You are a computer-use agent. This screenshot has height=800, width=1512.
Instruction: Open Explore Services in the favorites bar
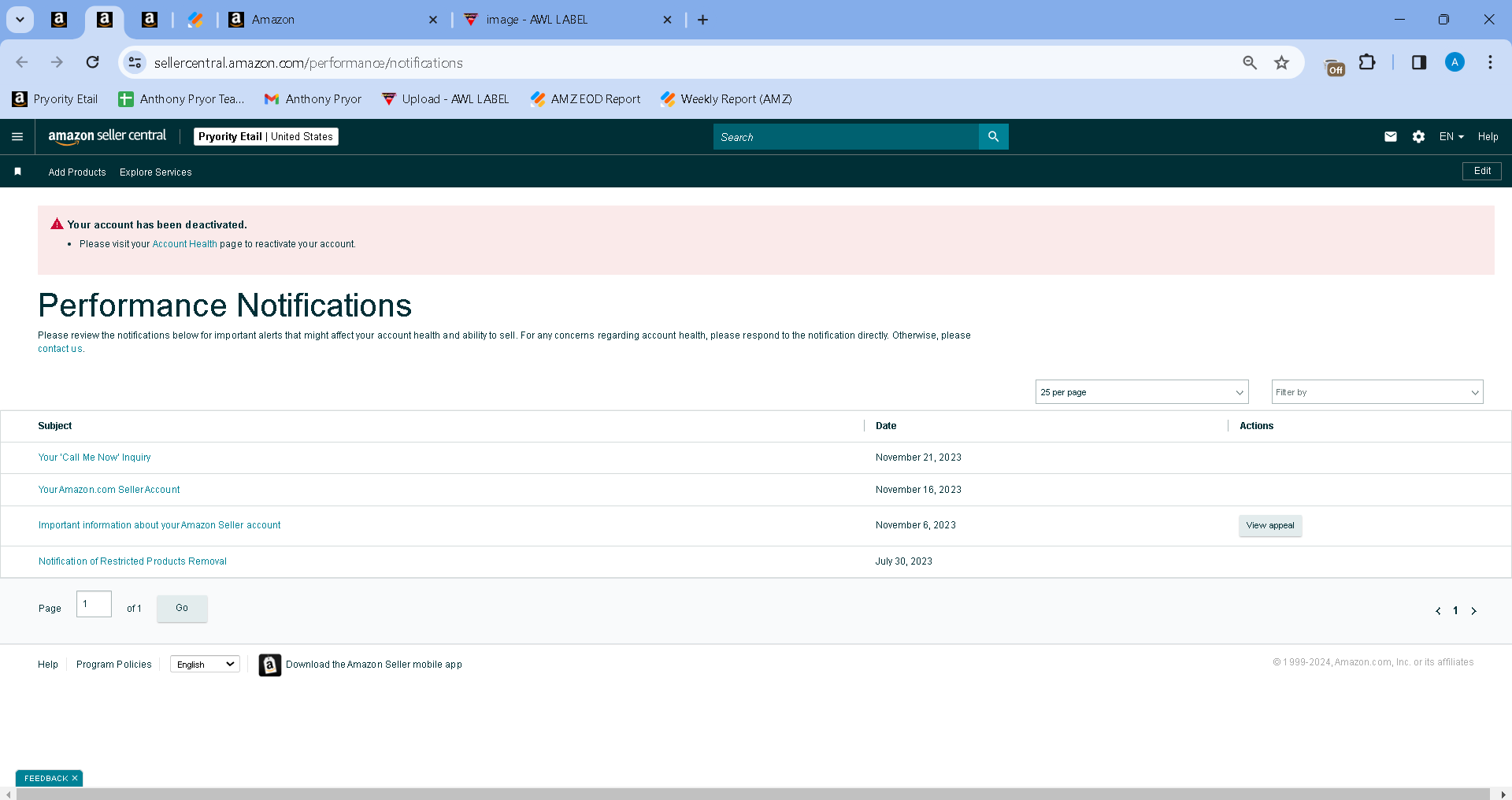point(156,172)
